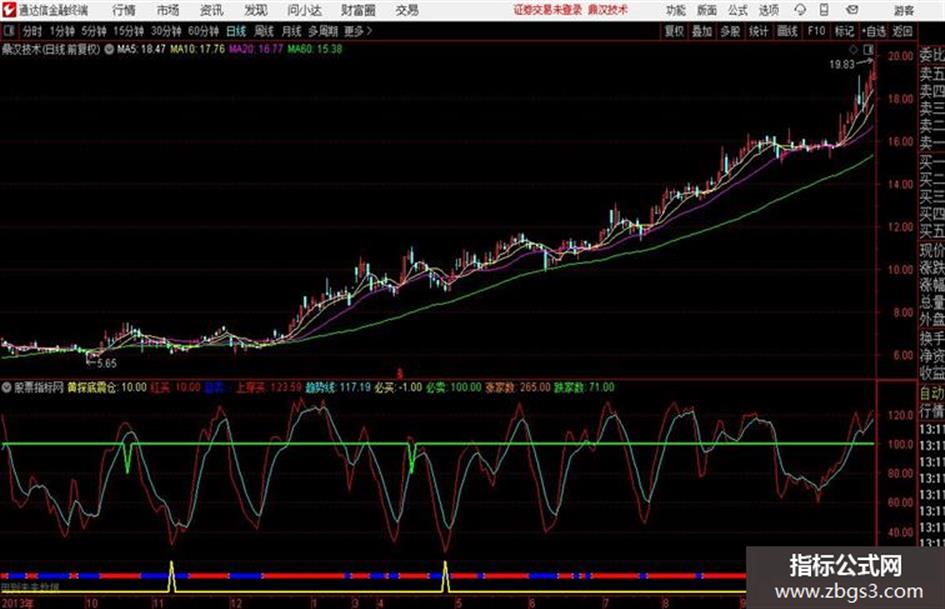Open the headset customer service icon
Viewport: 945px width, 609px height.
(x=800, y=10)
